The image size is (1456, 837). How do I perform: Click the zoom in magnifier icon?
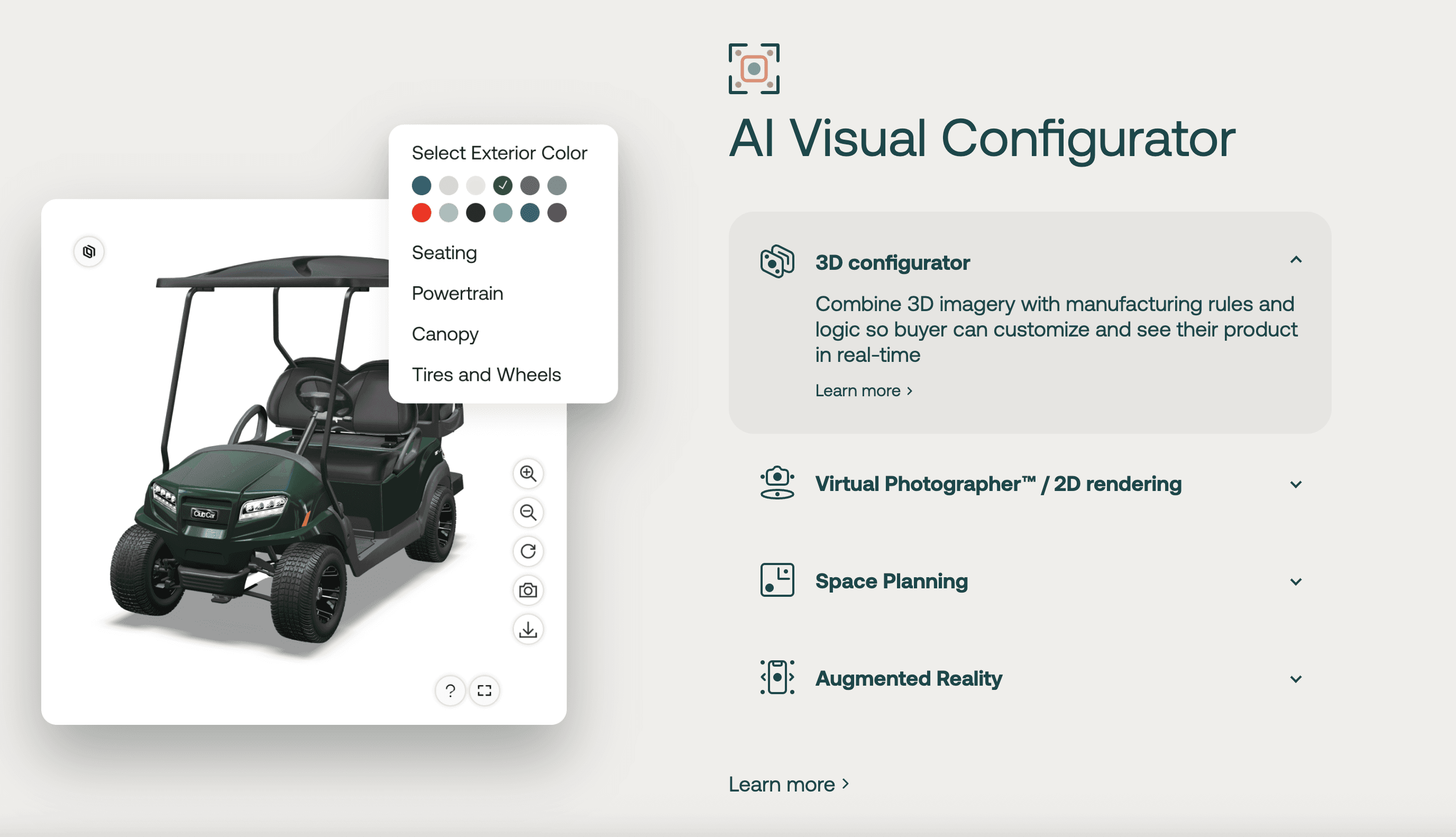click(528, 473)
